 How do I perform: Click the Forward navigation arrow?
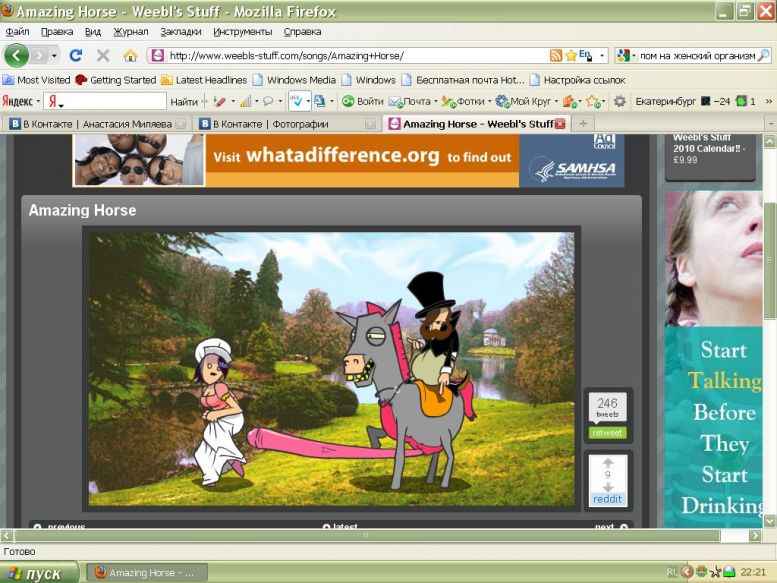tap(40, 55)
